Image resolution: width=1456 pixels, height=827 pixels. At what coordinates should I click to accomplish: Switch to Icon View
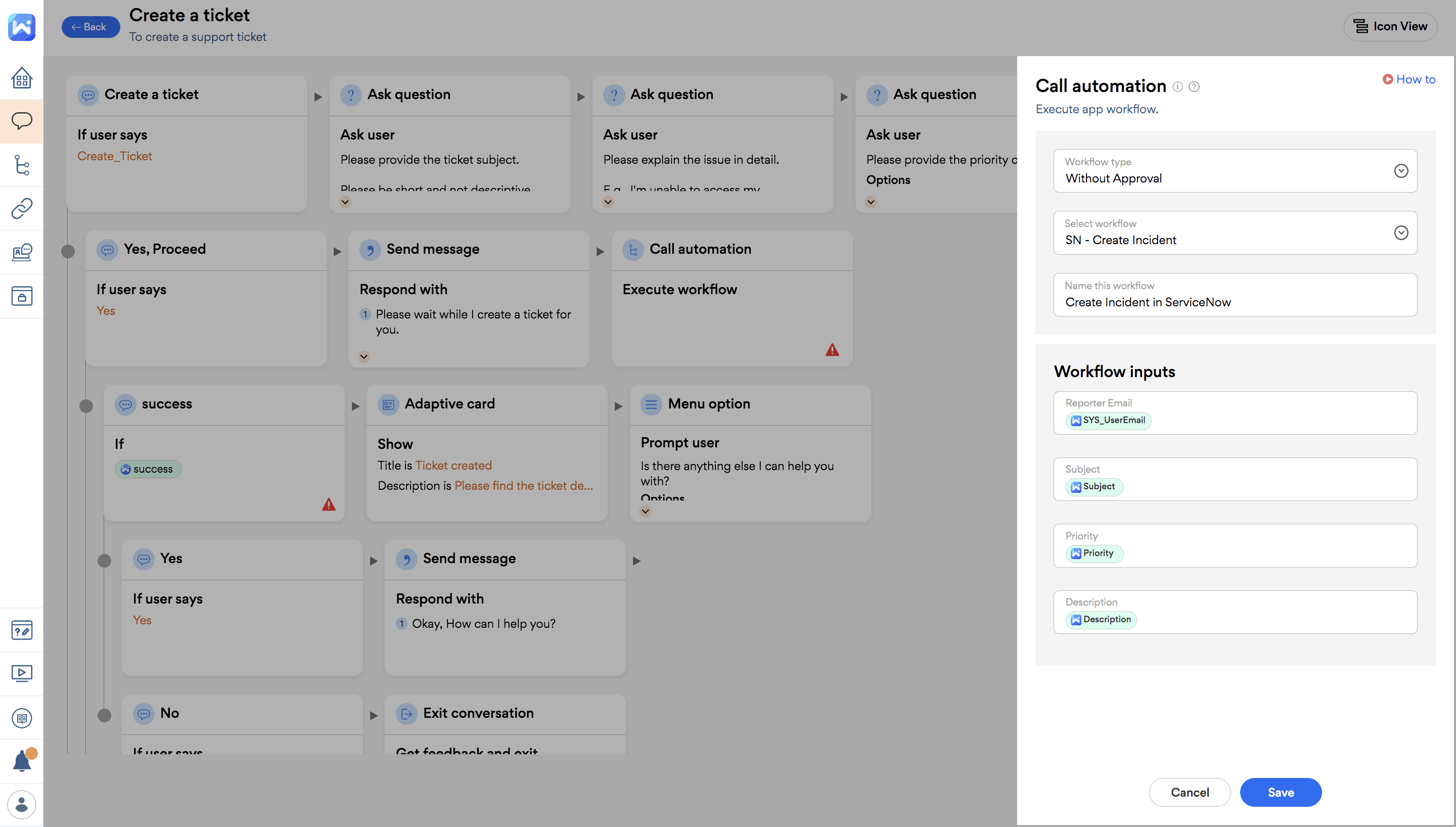coord(1390,27)
